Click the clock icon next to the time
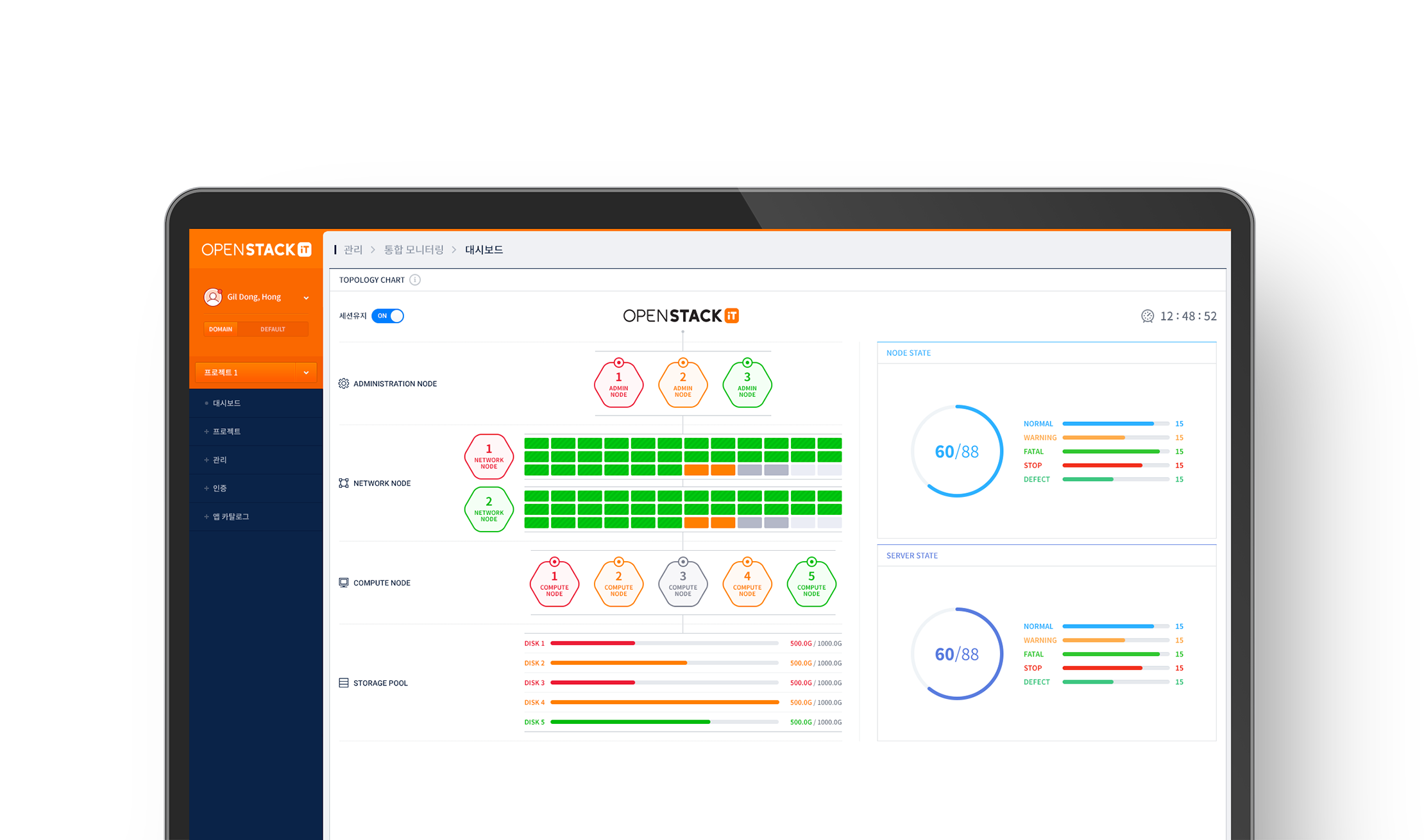The height and width of the screenshot is (840, 1424). coord(1148,316)
